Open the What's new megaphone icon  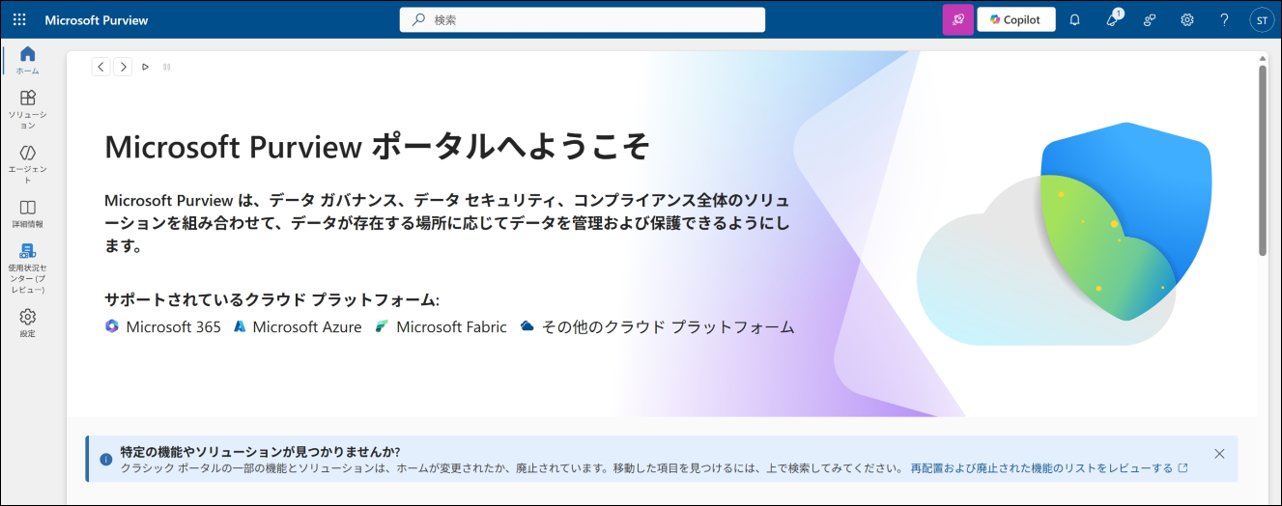pos(1112,20)
